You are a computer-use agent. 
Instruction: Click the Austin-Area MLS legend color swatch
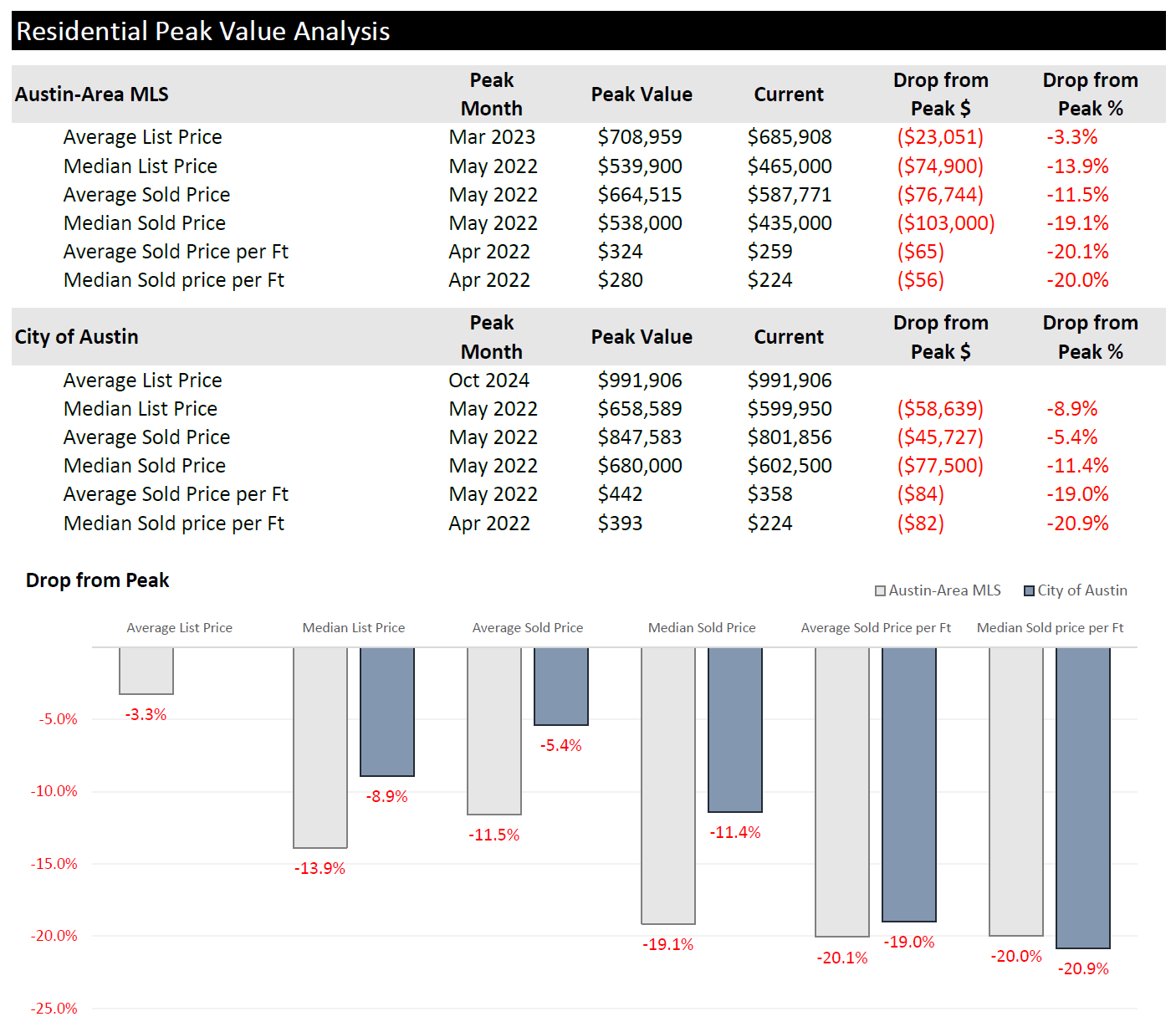click(880, 591)
